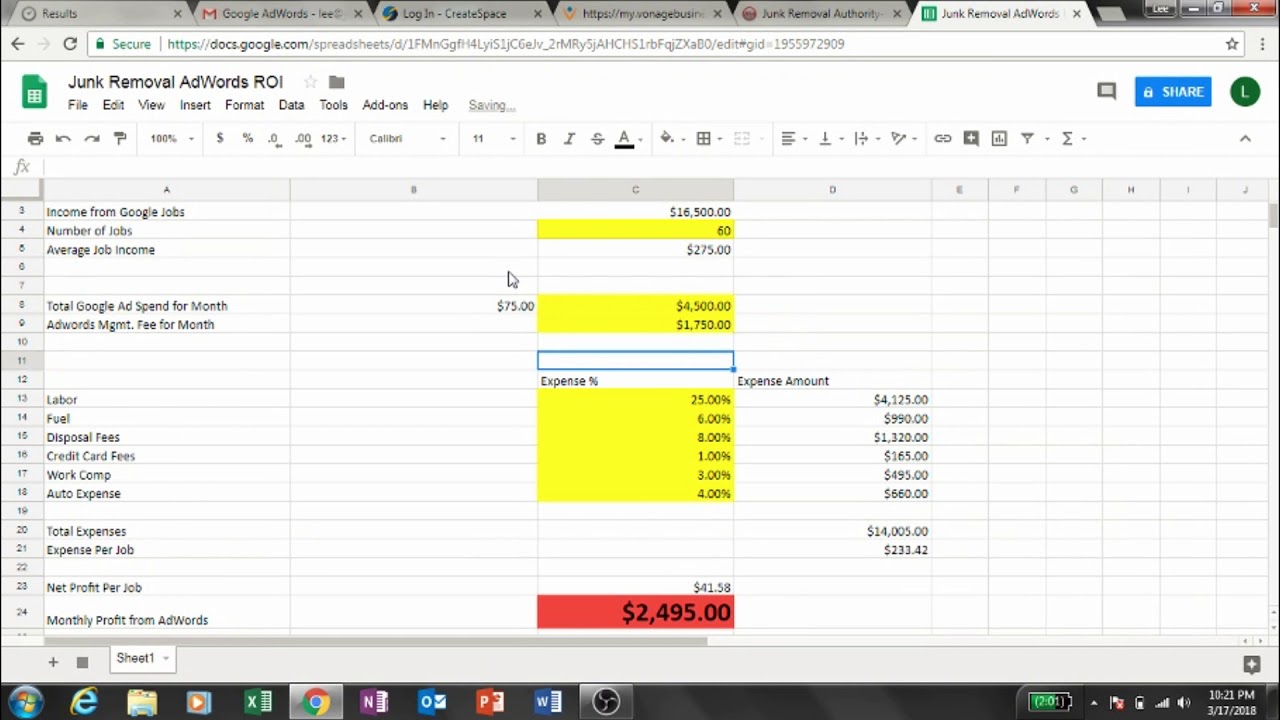Screen dimensions: 1280x720
Task: Open the Functions sigma menu
Action: 1067,138
